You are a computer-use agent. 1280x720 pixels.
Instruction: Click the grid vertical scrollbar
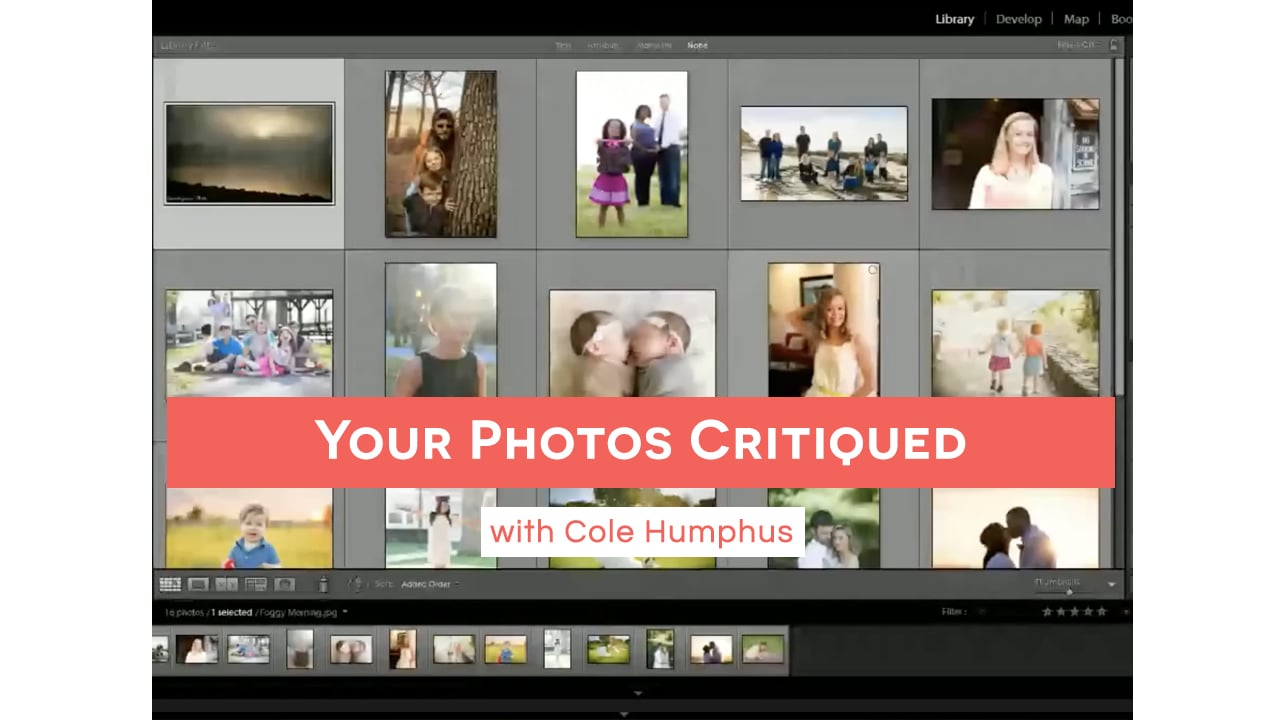tap(1118, 225)
